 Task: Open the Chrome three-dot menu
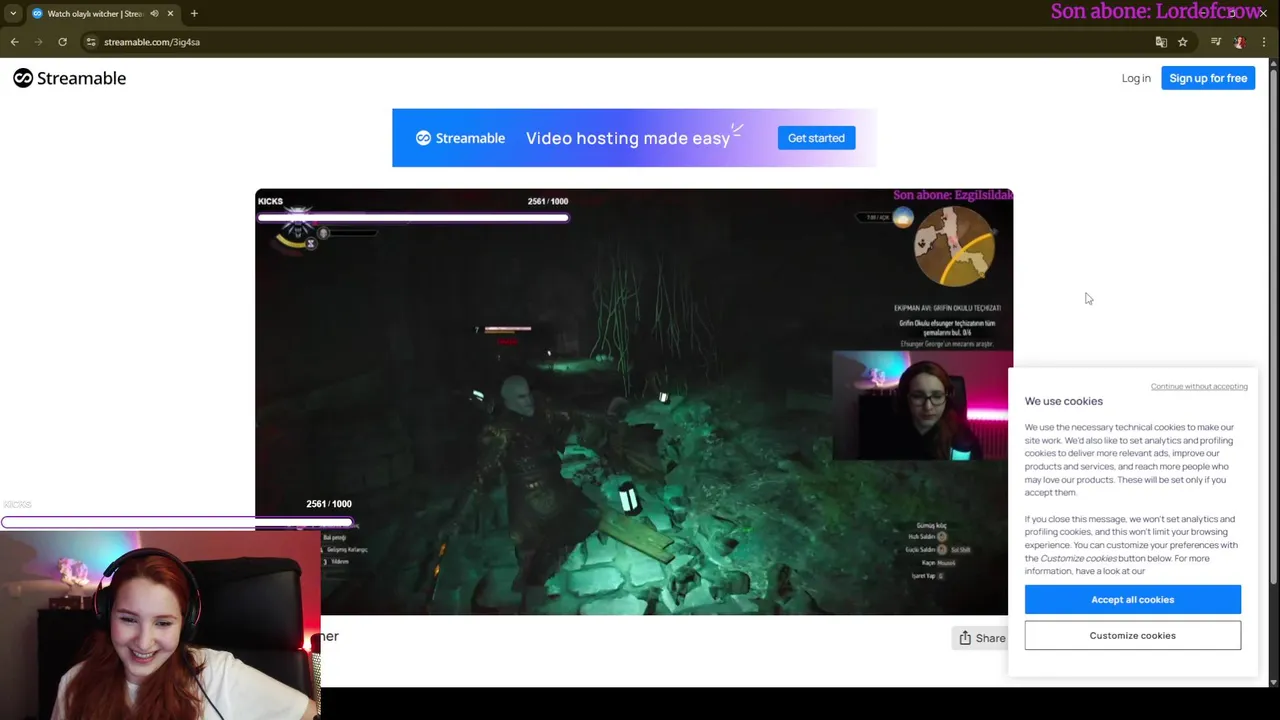[x=1264, y=42]
